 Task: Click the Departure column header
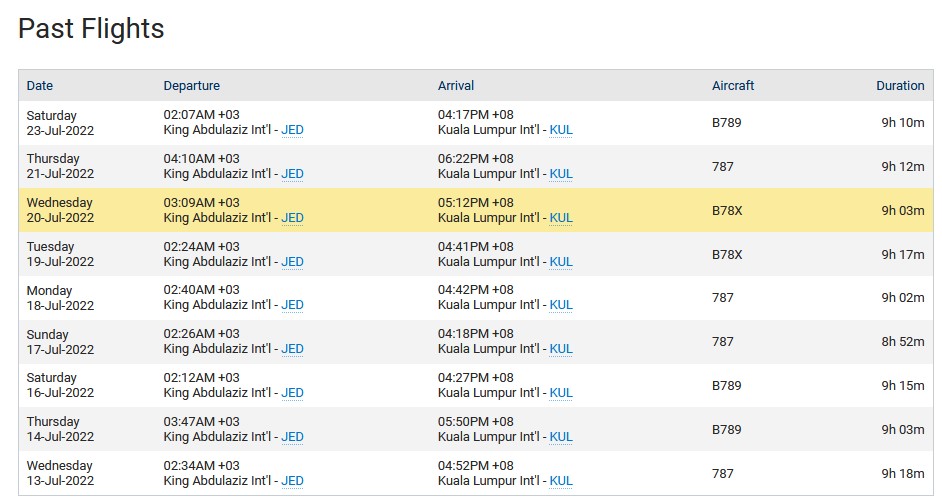tap(192, 85)
